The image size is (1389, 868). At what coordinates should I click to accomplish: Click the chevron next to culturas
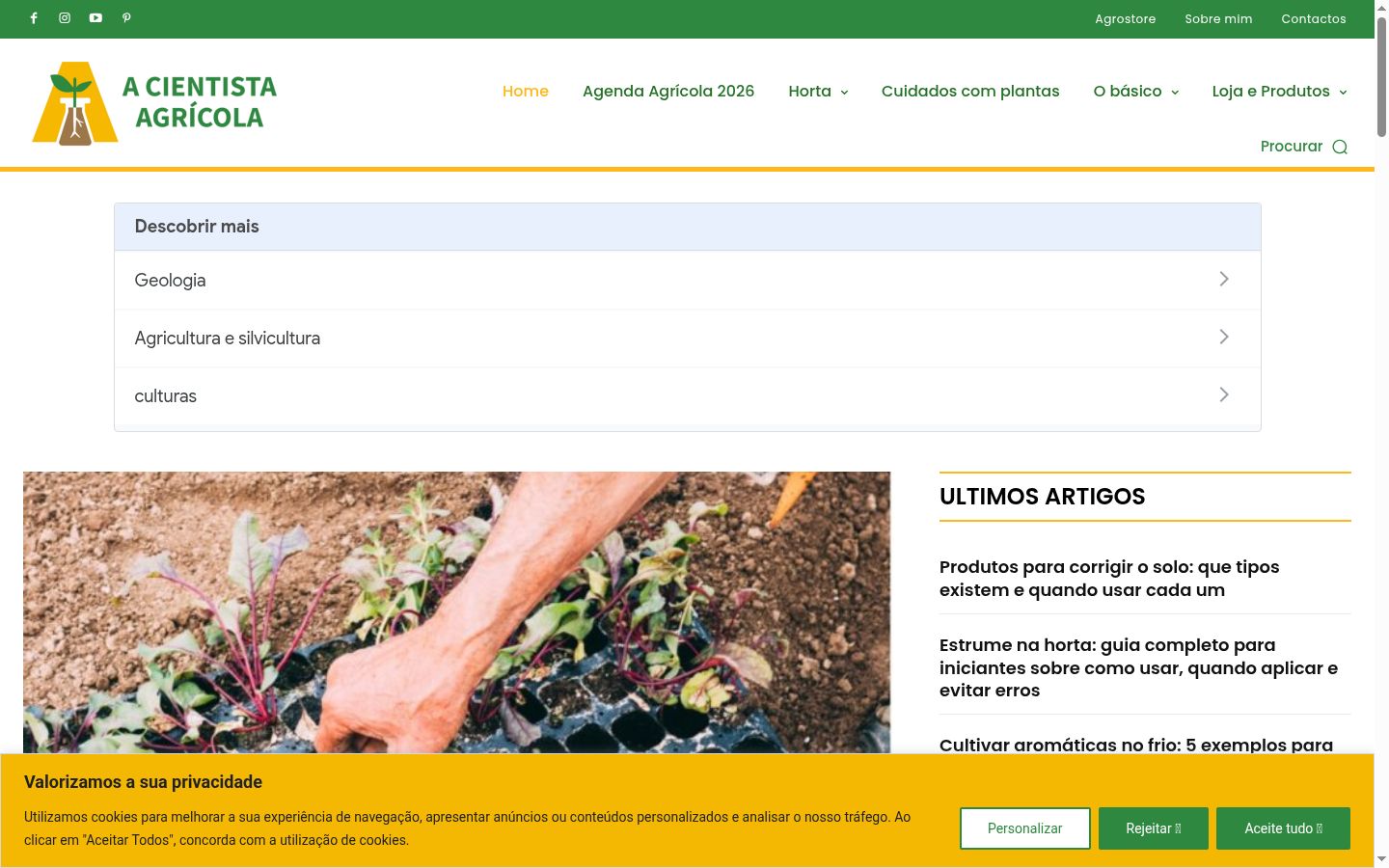click(1224, 394)
